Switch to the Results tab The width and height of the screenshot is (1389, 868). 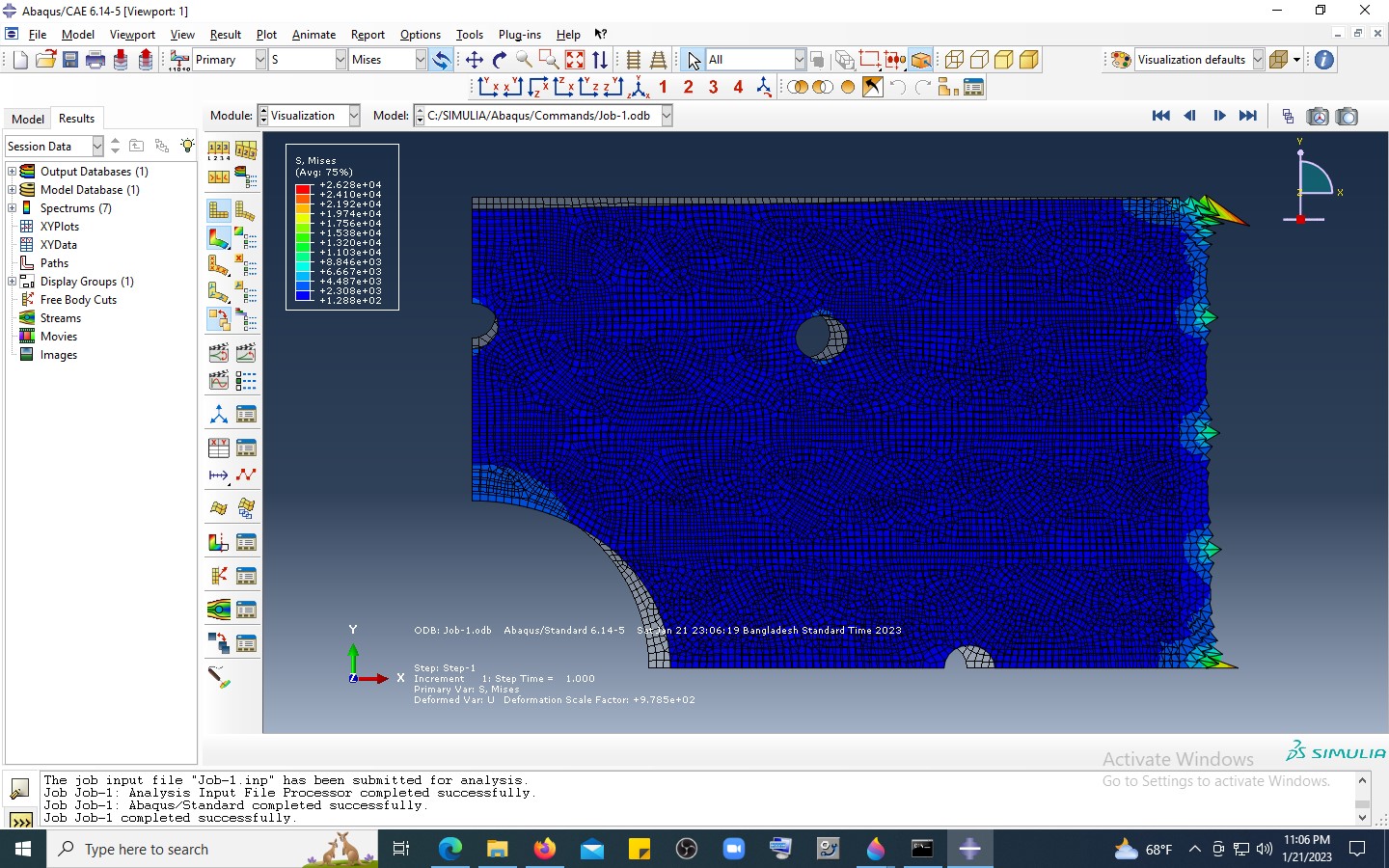point(76,119)
